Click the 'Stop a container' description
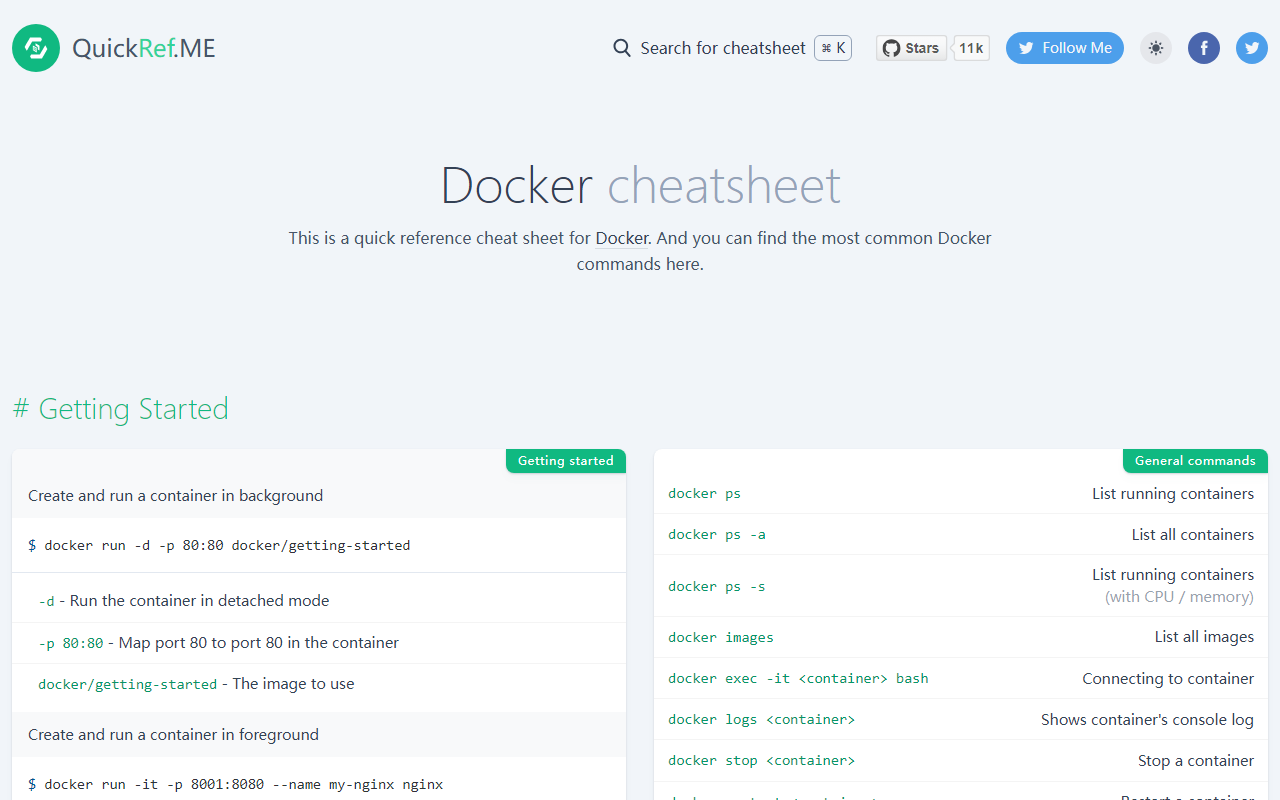This screenshot has height=800, width=1280. (1196, 761)
